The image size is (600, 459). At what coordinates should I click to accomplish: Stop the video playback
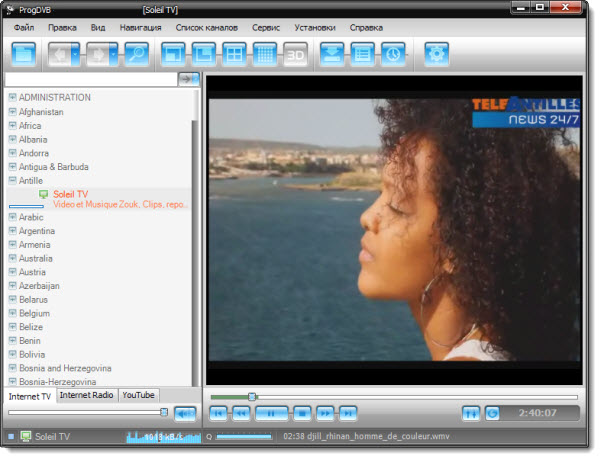pyautogui.click(x=300, y=412)
